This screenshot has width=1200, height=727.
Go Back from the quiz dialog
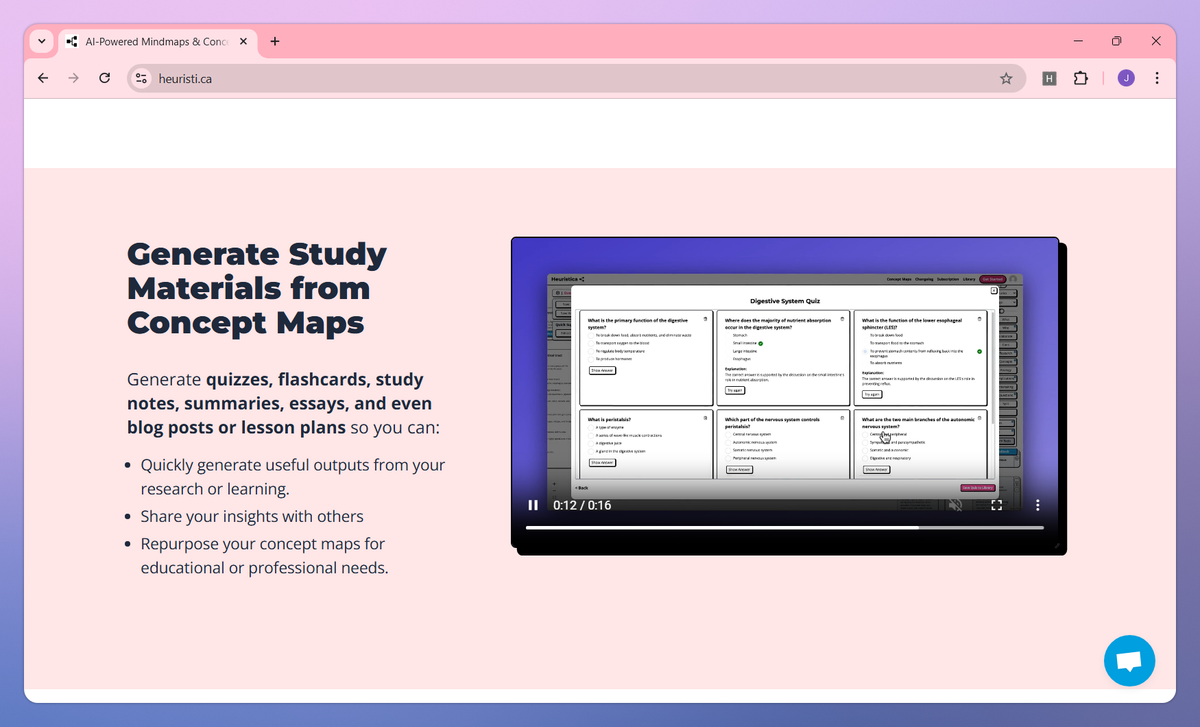click(582, 488)
